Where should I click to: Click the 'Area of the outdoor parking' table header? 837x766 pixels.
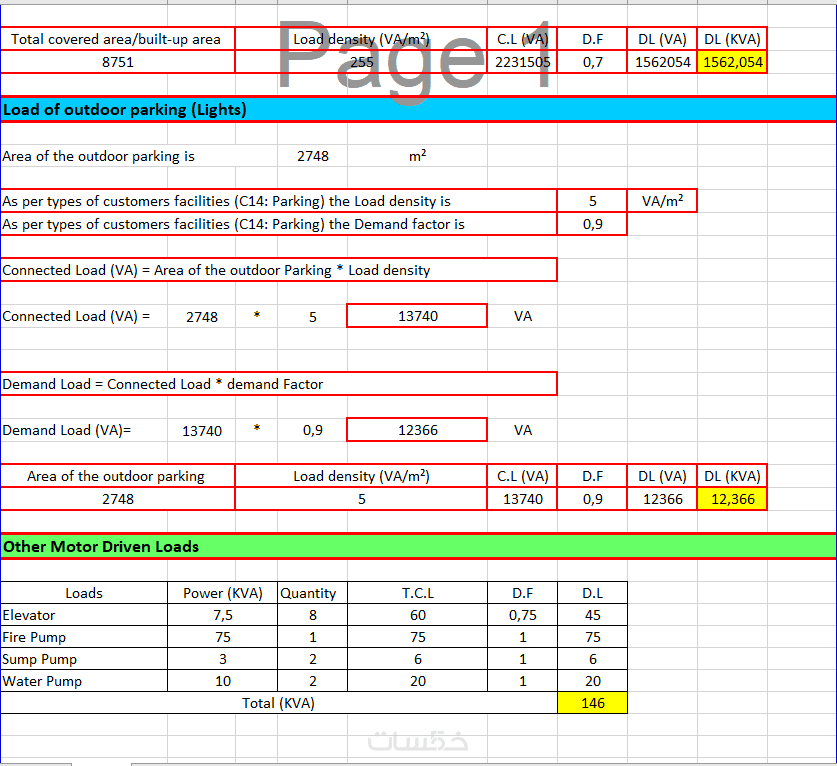coord(117,476)
